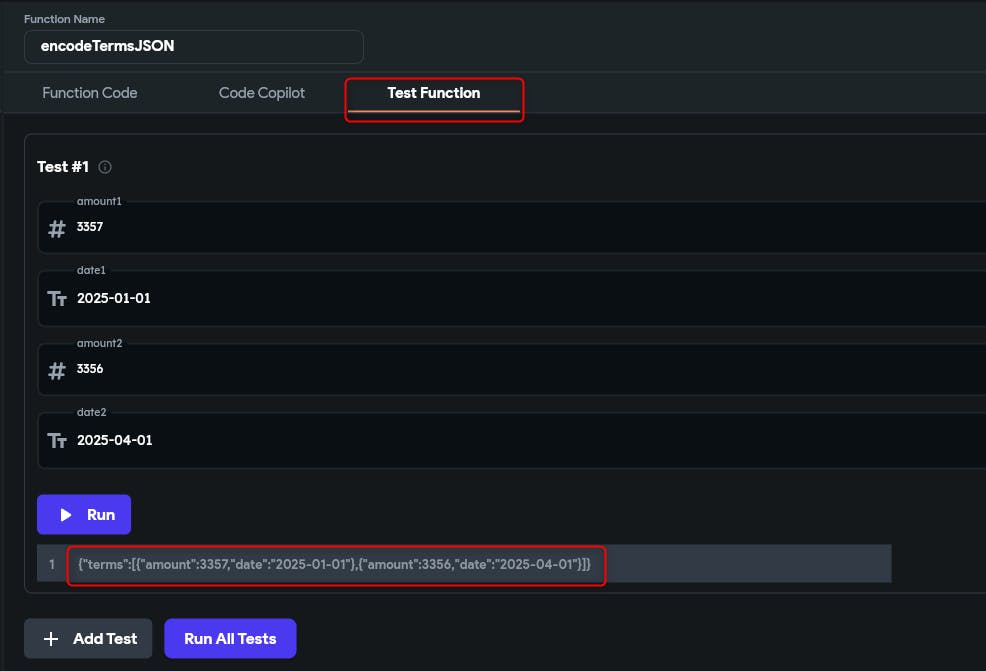Focus the Function Name field with encodeTermsJSON
Viewport: 986px width, 671px height.
pyautogui.click(x=194, y=46)
